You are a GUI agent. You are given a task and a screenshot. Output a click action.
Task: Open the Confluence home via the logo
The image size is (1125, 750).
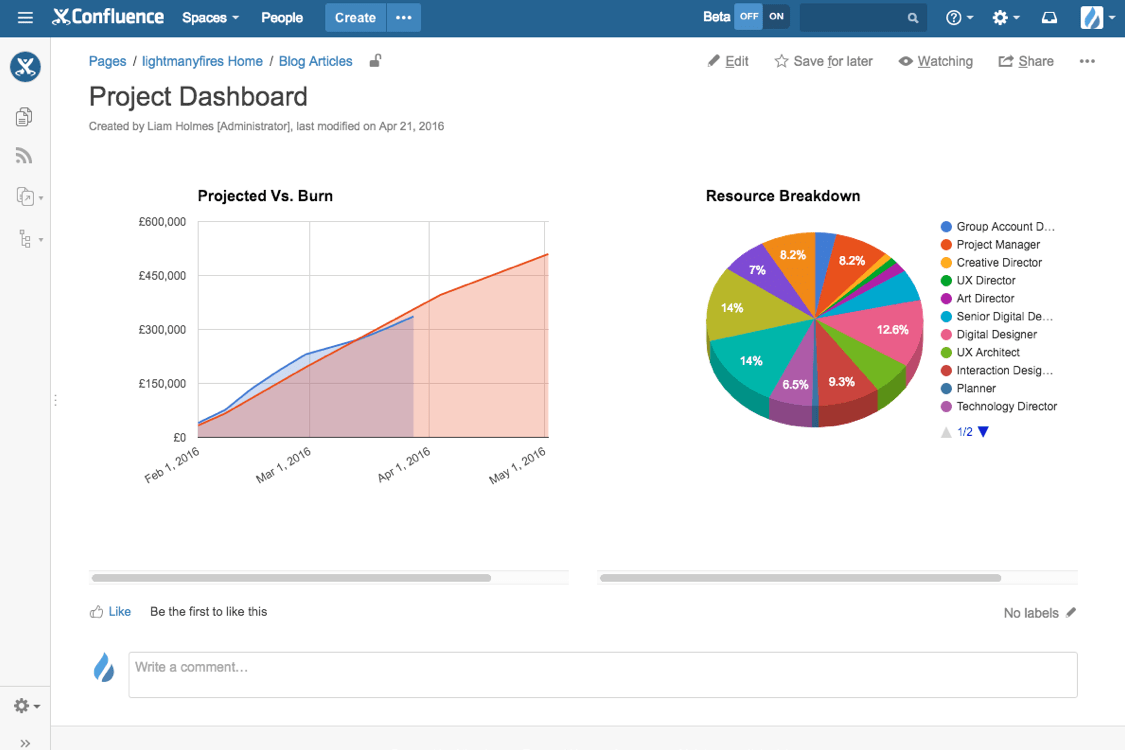click(x=107, y=16)
